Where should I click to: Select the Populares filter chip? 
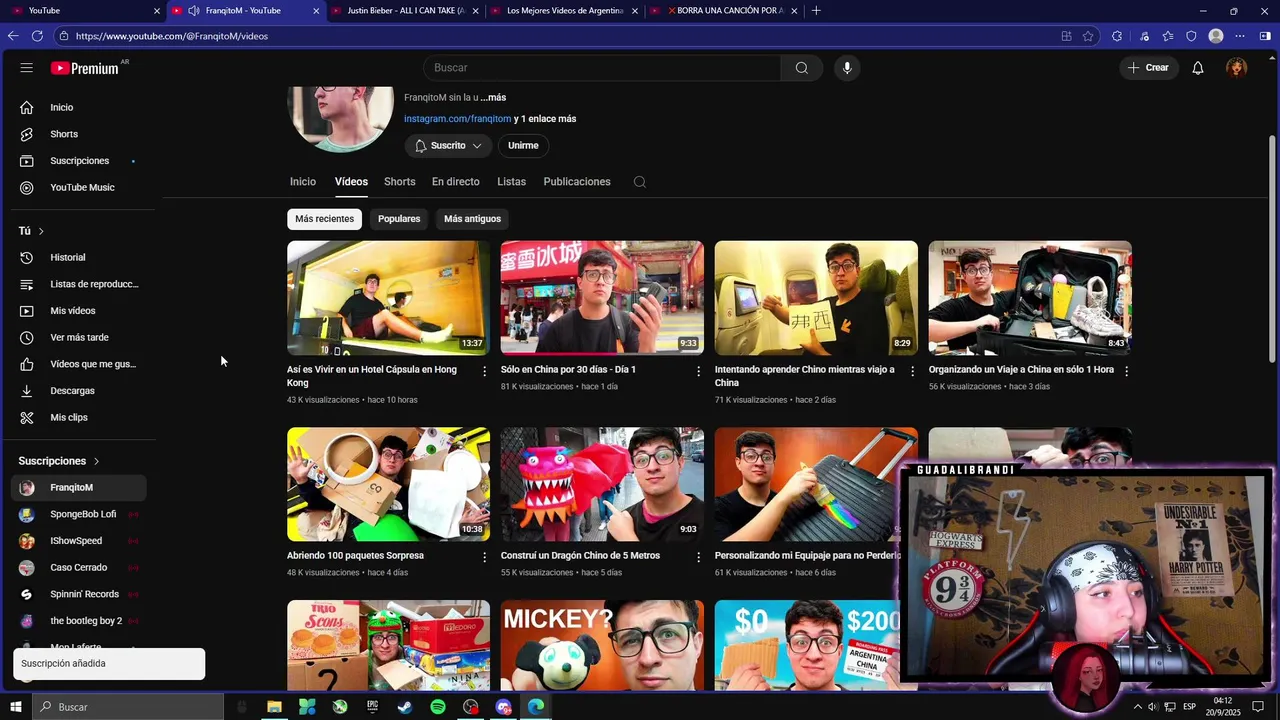coord(399,219)
